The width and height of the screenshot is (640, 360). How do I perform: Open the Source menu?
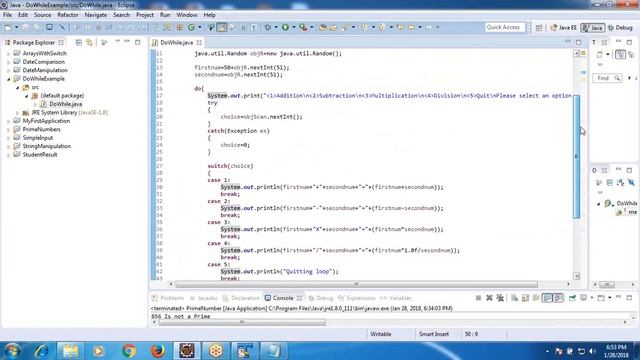(x=42, y=15)
